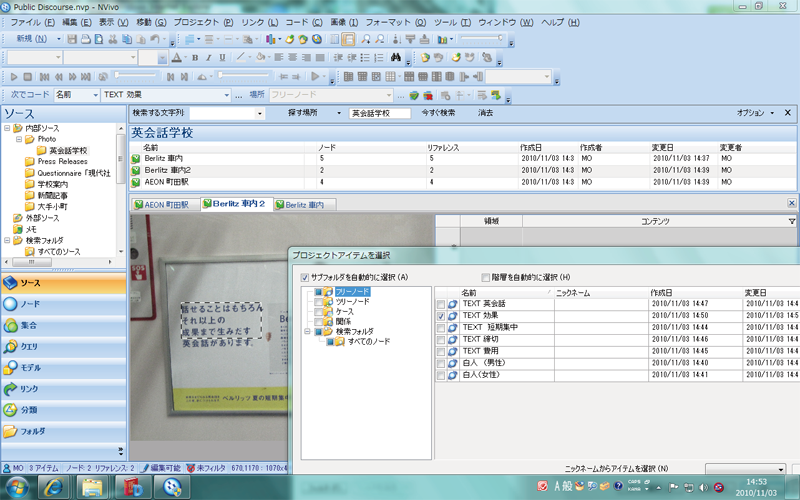This screenshot has width=800, height=500.
Task: Collapse the 内部ソース tree node
Action: tap(7, 128)
